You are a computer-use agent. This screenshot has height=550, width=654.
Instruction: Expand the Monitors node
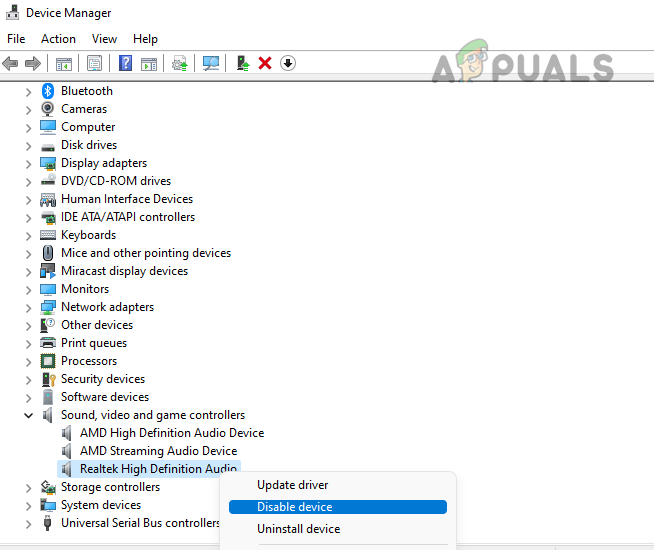tap(28, 290)
